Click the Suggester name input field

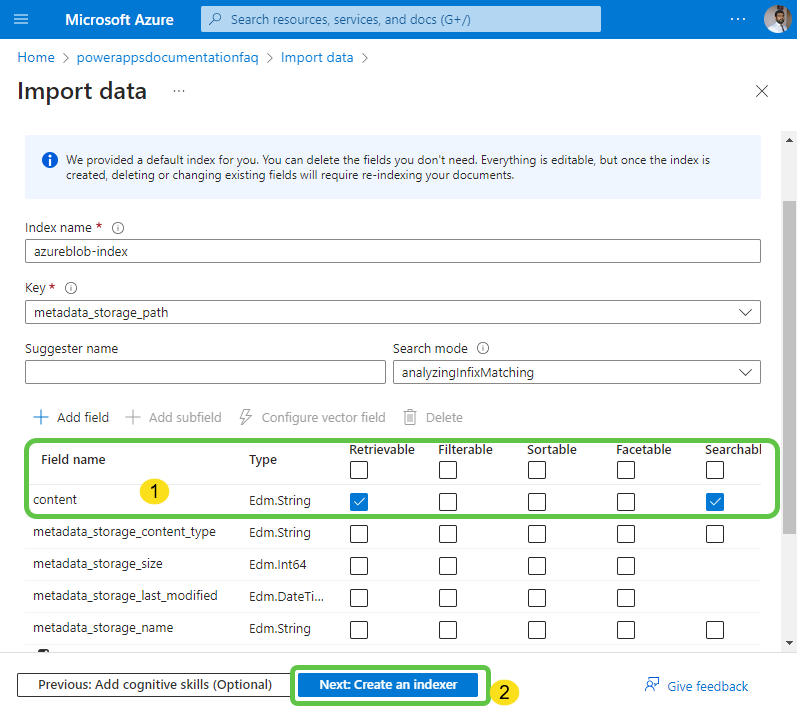[205, 372]
